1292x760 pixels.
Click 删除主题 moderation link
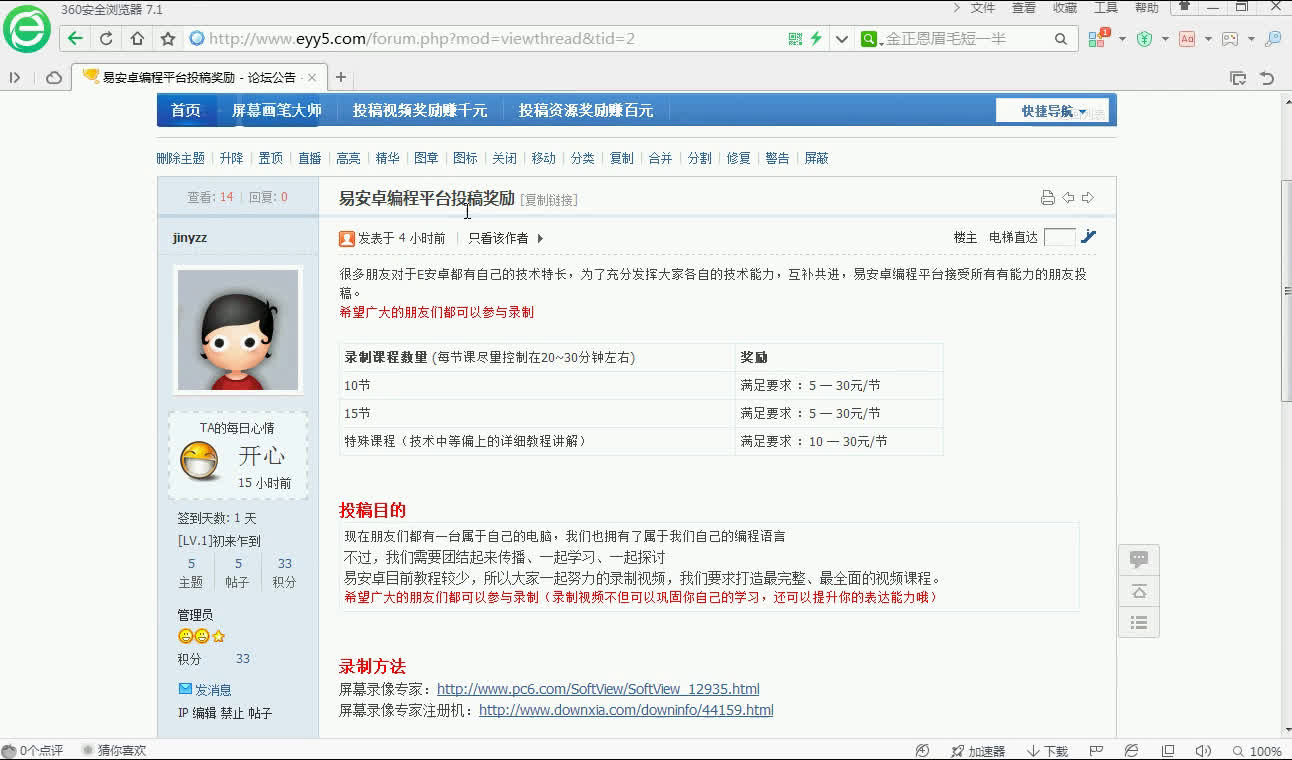tap(181, 158)
